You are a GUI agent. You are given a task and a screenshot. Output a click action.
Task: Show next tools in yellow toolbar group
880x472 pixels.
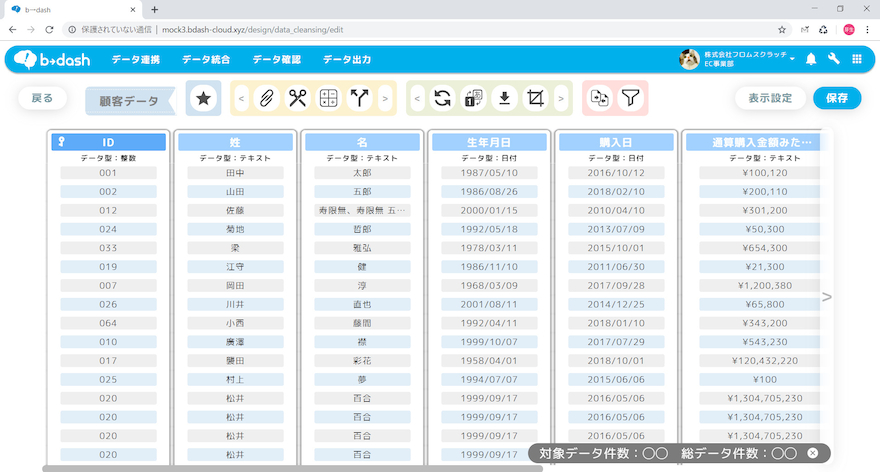385,98
